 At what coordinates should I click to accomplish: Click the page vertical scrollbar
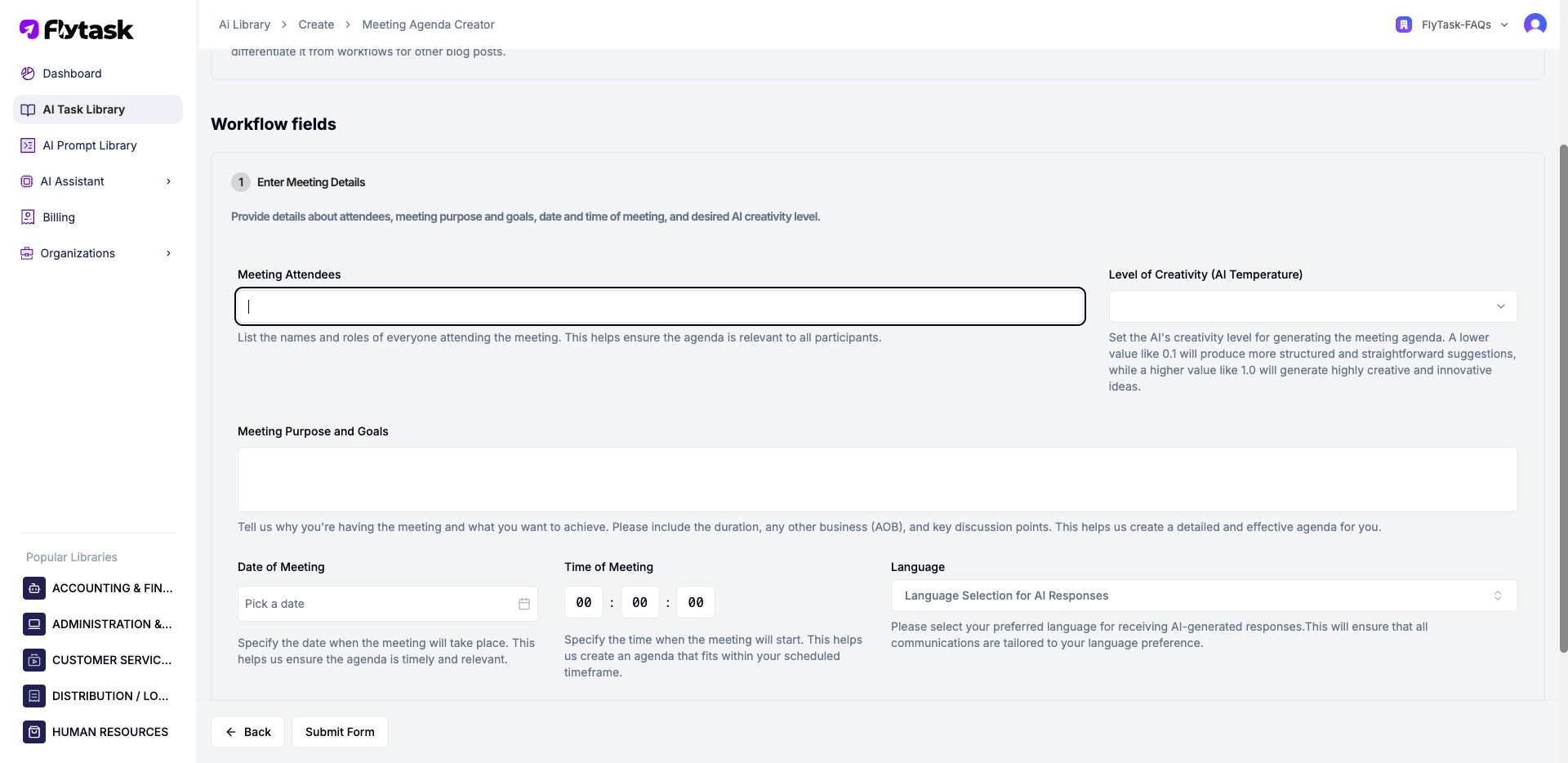click(x=1563, y=398)
